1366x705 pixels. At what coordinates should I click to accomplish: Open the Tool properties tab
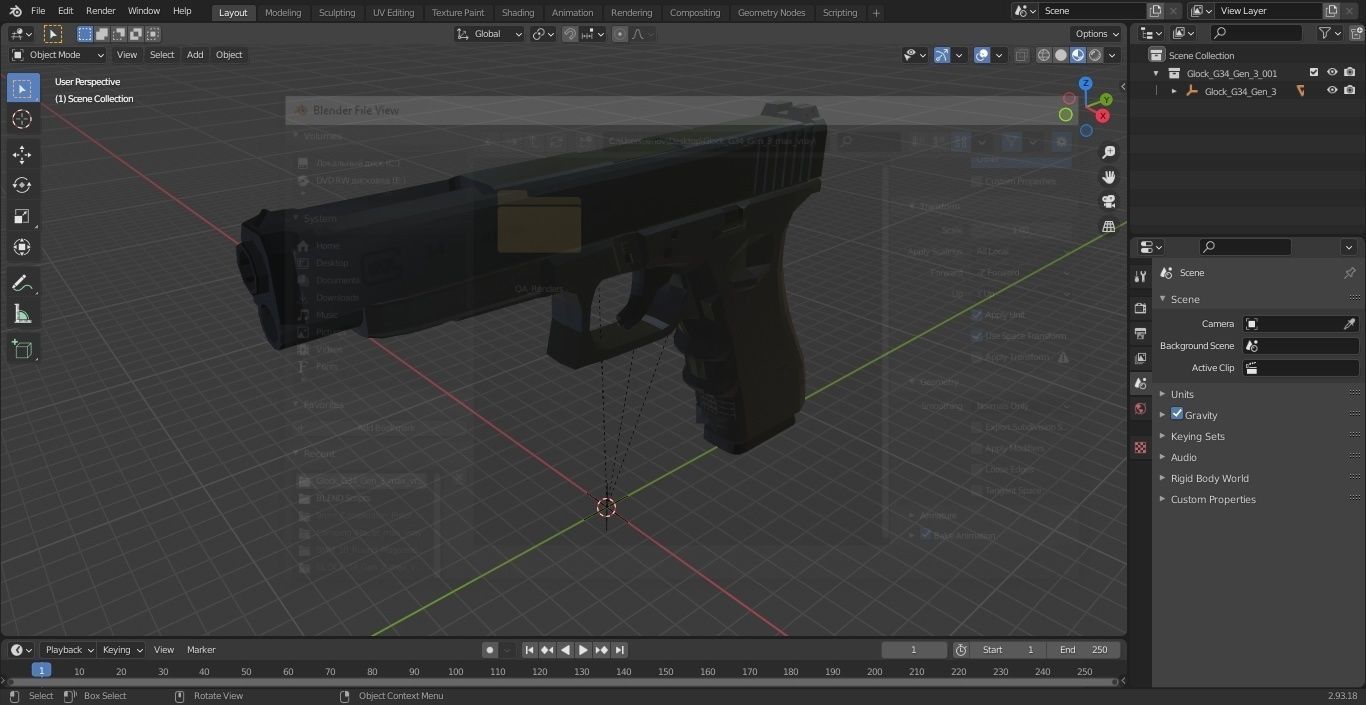click(1140, 276)
